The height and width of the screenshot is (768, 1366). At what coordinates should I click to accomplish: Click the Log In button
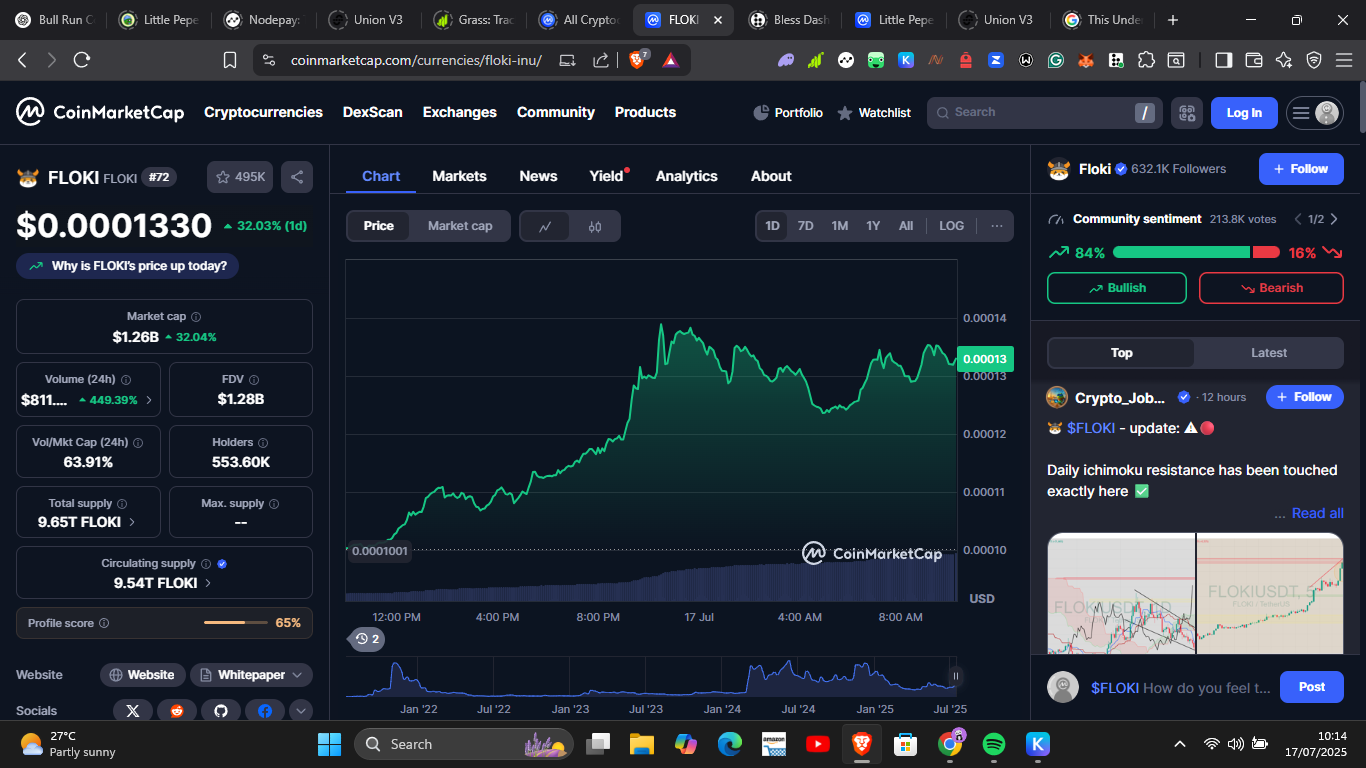point(1244,113)
